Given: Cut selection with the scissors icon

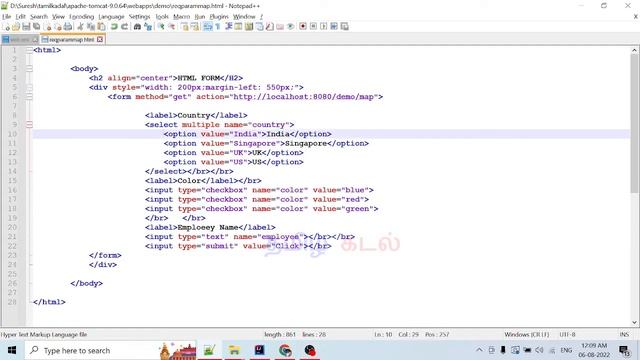Looking at the screenshot, I should (x=80, y=27).
